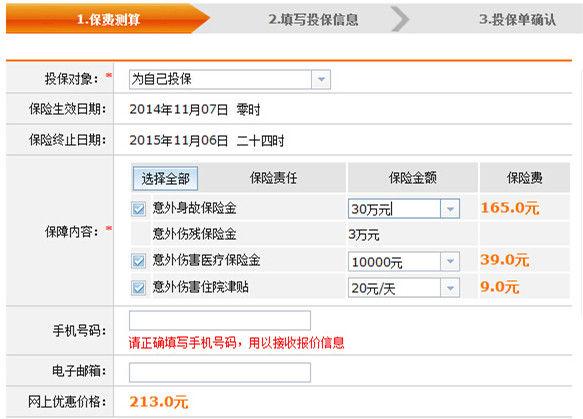Click the 意外伤害住院津贴 row label
The height and width of the screenshot is (419, 583).
click(x=201, y=287)
